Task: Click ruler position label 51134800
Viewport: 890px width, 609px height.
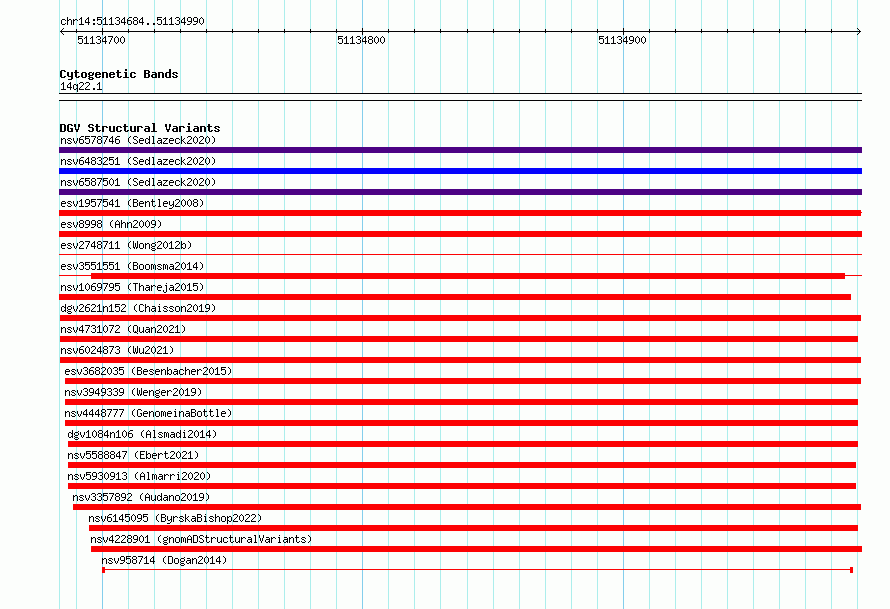Action: point(361,40)
